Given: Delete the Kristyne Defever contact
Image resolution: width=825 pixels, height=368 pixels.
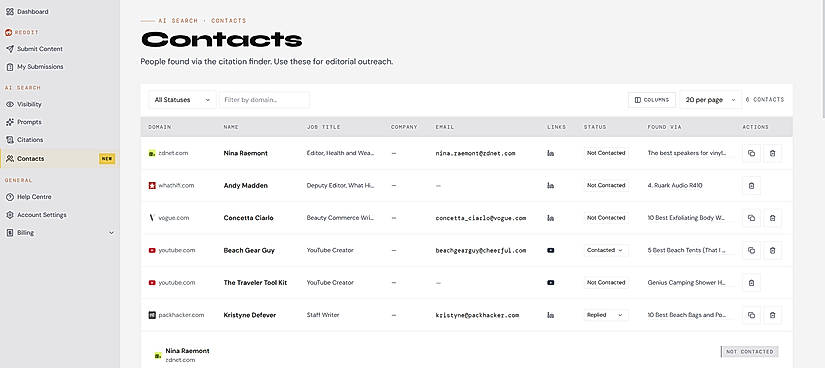Looking at the screenshot, I should [772, 315].
